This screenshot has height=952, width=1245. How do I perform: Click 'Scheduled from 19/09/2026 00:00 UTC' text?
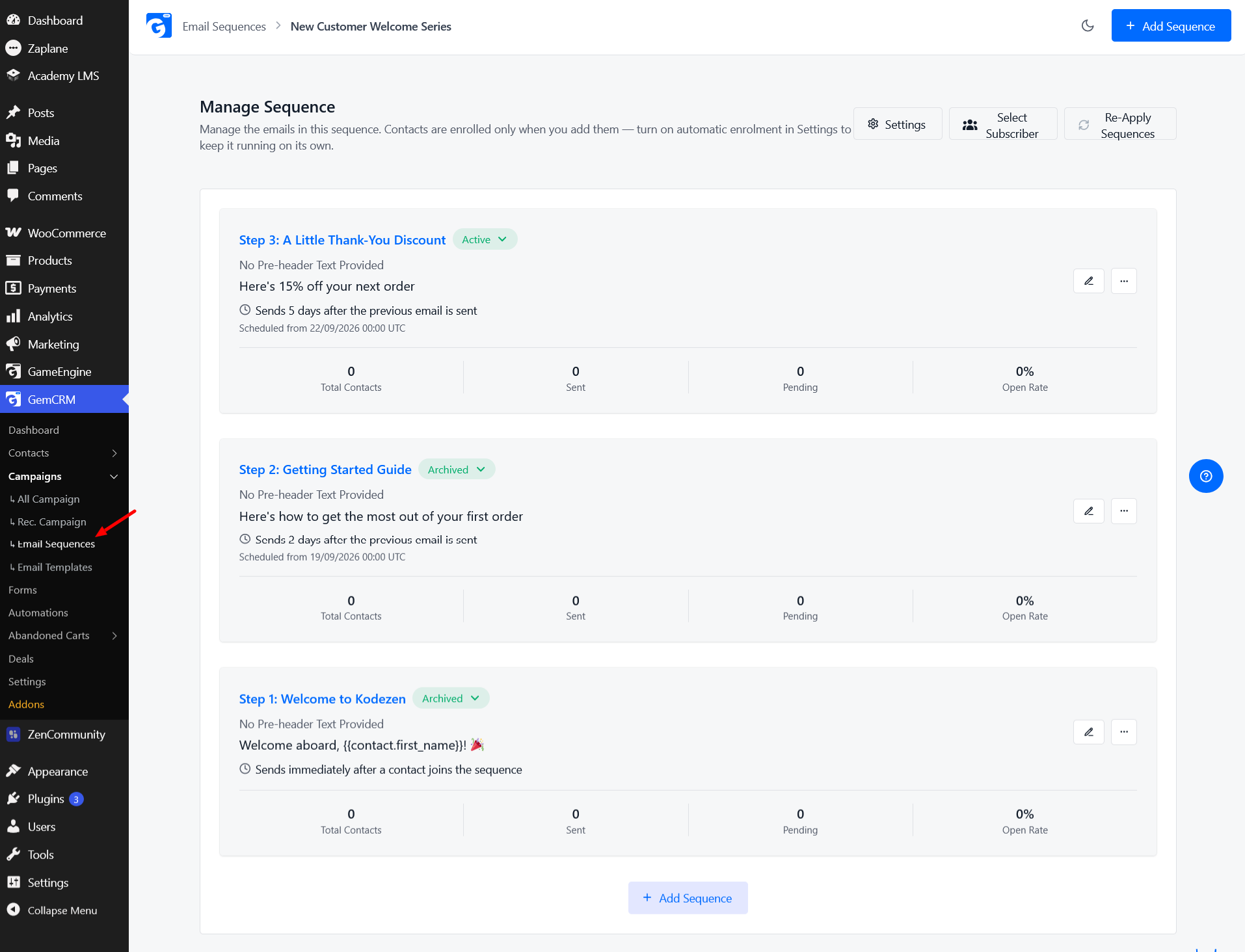click(322, 557)
